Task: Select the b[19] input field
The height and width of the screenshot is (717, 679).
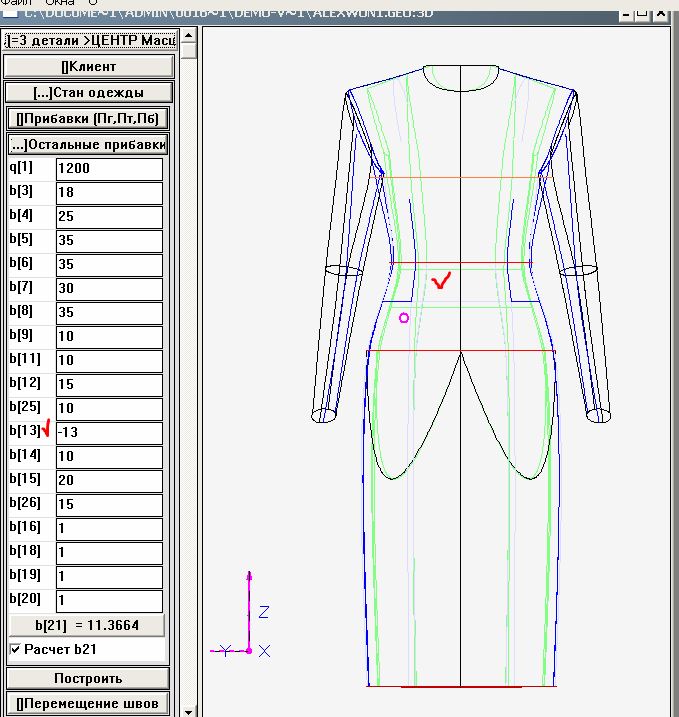Action: pos(109,577)
